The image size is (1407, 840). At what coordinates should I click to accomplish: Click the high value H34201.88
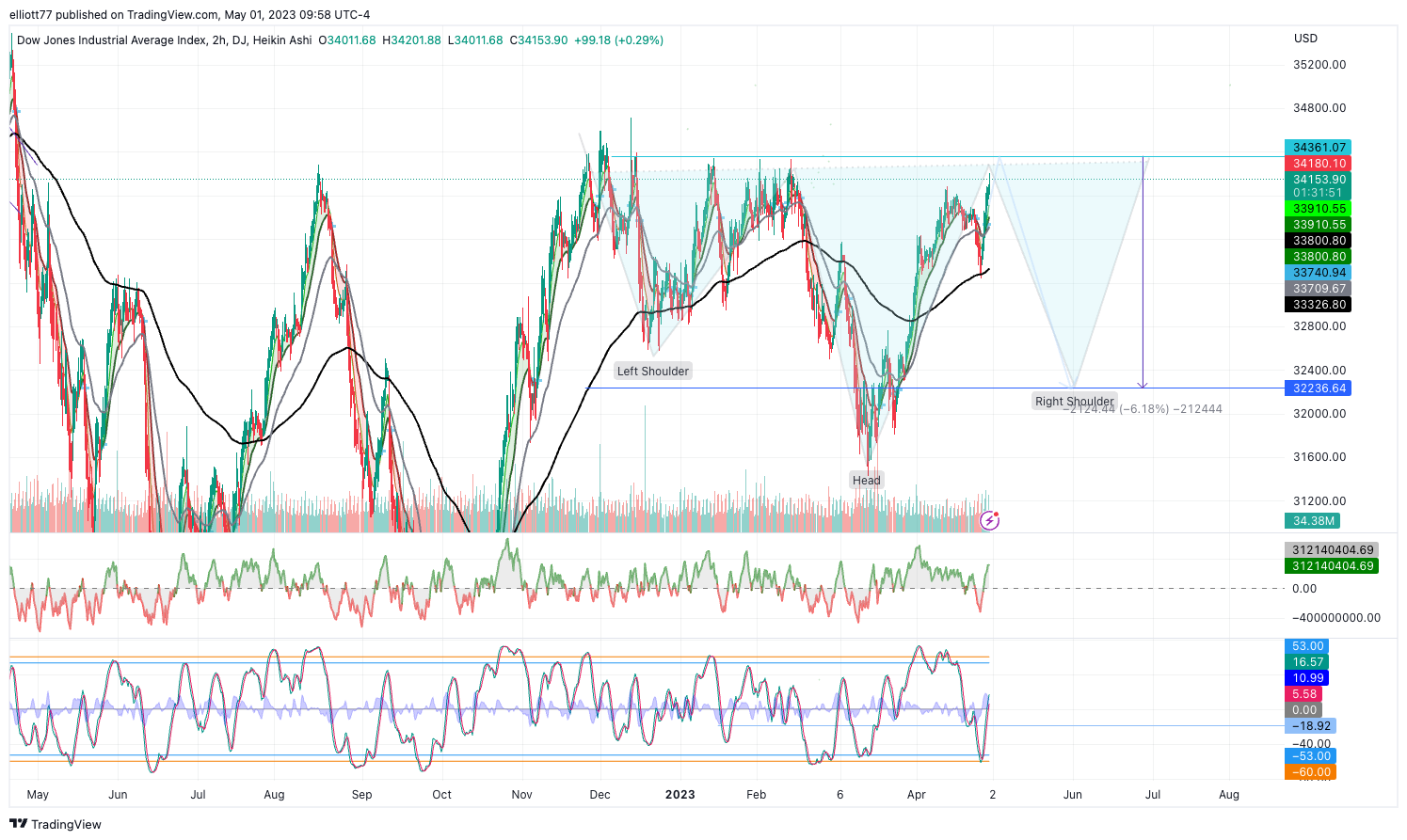411,40
